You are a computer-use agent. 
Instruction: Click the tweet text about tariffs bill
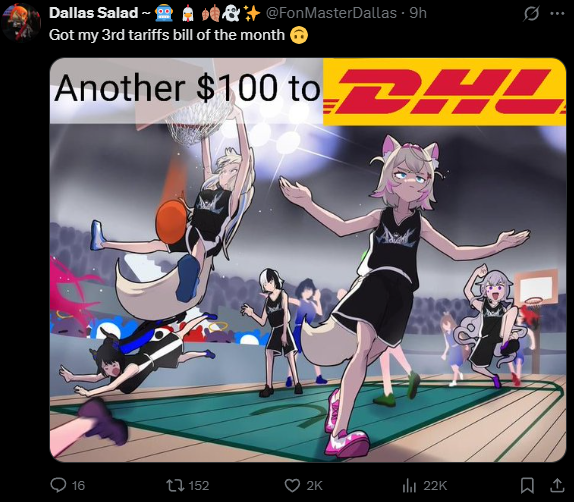tap(167, 35)
